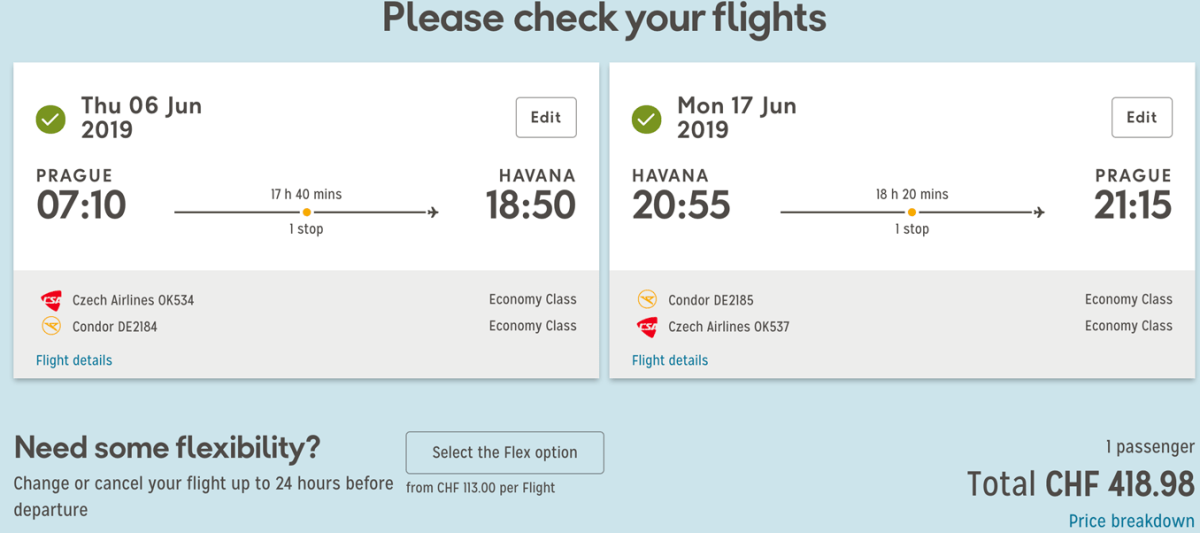Click the green checkmark beside Thu 06 Jun
1200x533 pixels.
tap(51, 120)
